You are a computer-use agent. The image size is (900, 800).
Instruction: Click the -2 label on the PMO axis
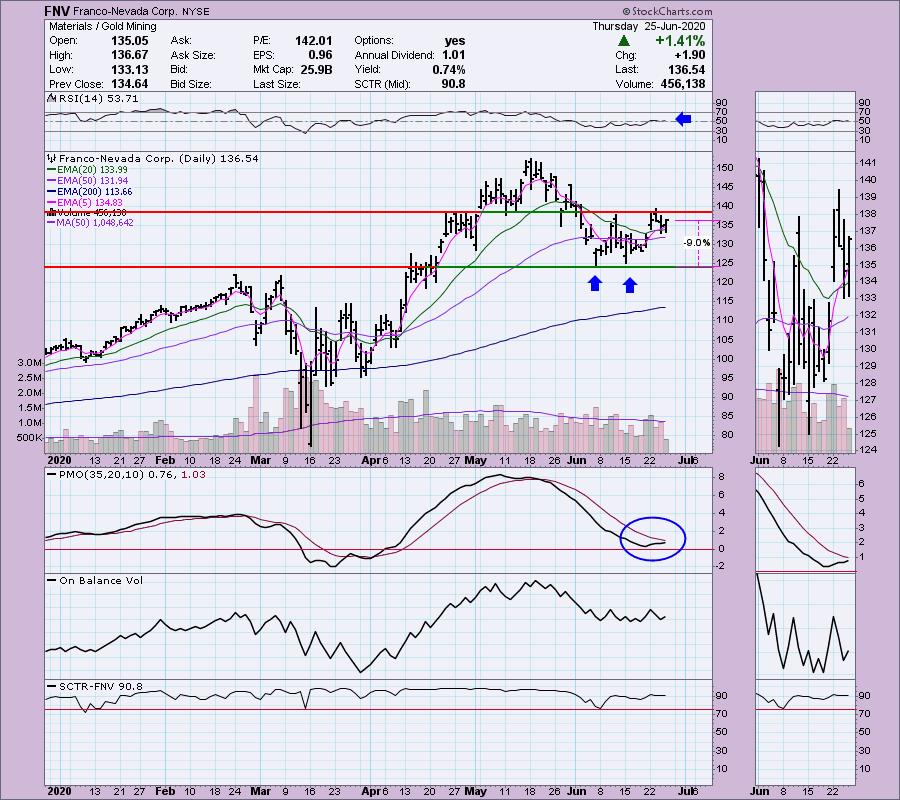point(719,566)
